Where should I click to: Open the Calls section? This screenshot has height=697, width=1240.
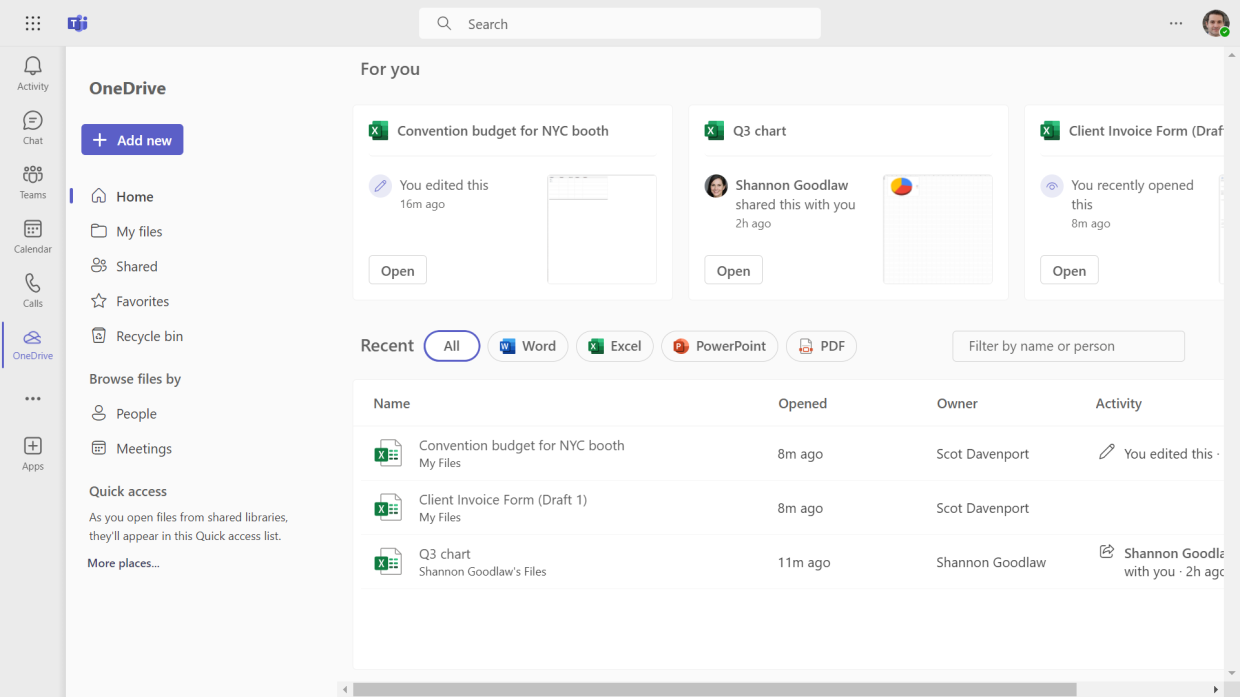pyautogui.click(x=32, y=290)
